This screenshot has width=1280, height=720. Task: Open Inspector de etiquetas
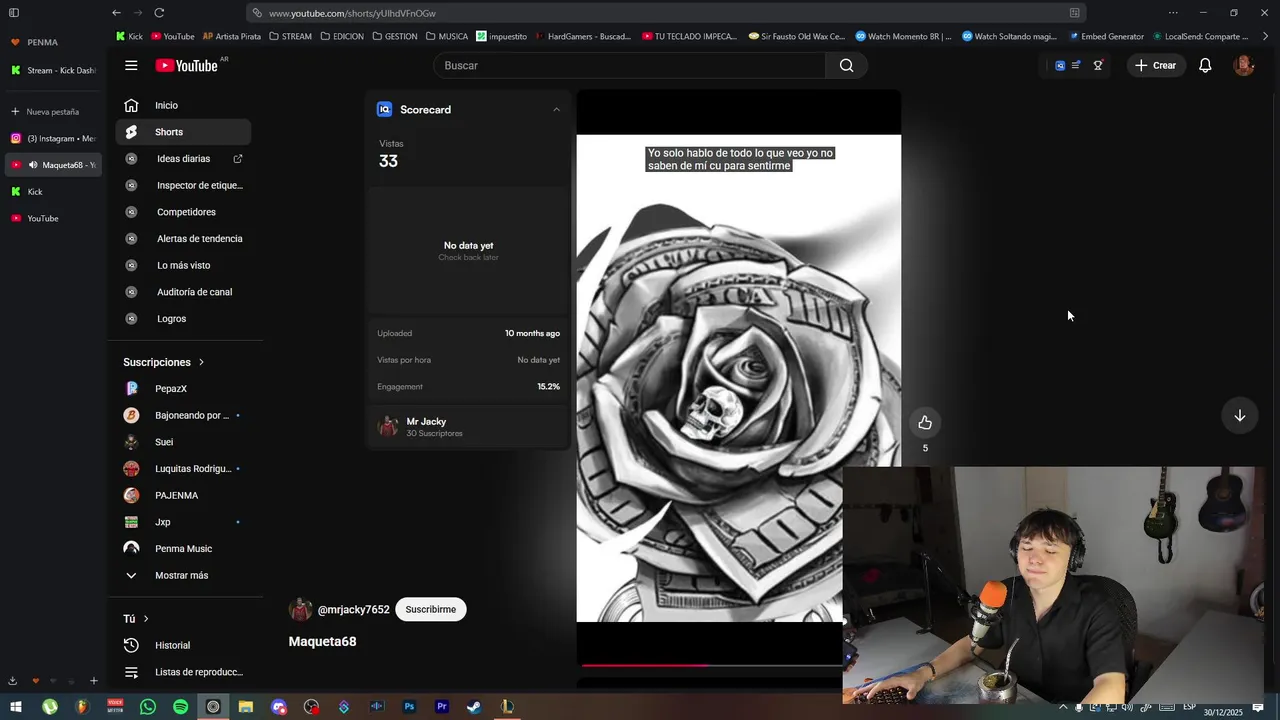pos(183,185)
